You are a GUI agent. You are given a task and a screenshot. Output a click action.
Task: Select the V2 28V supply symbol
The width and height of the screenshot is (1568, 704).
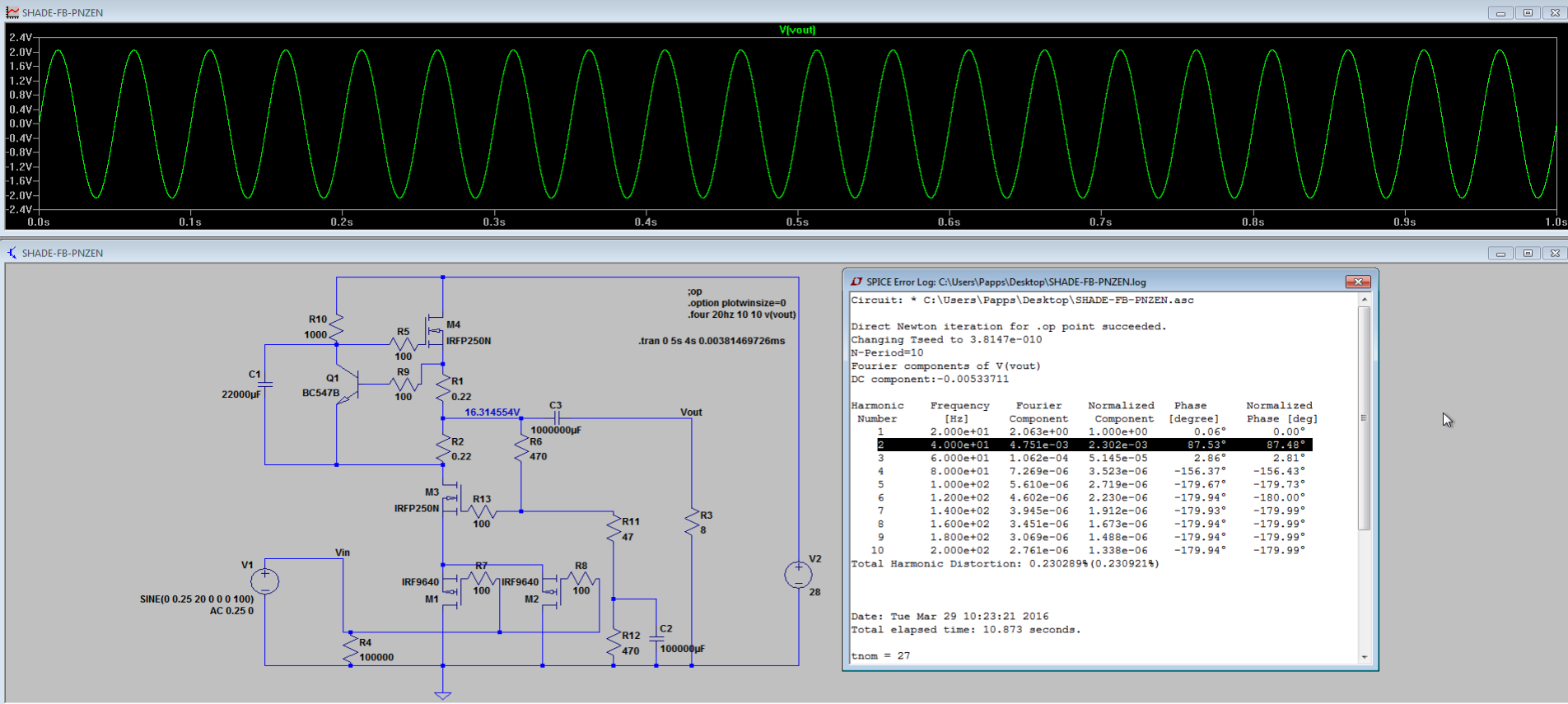pos(798,575)
